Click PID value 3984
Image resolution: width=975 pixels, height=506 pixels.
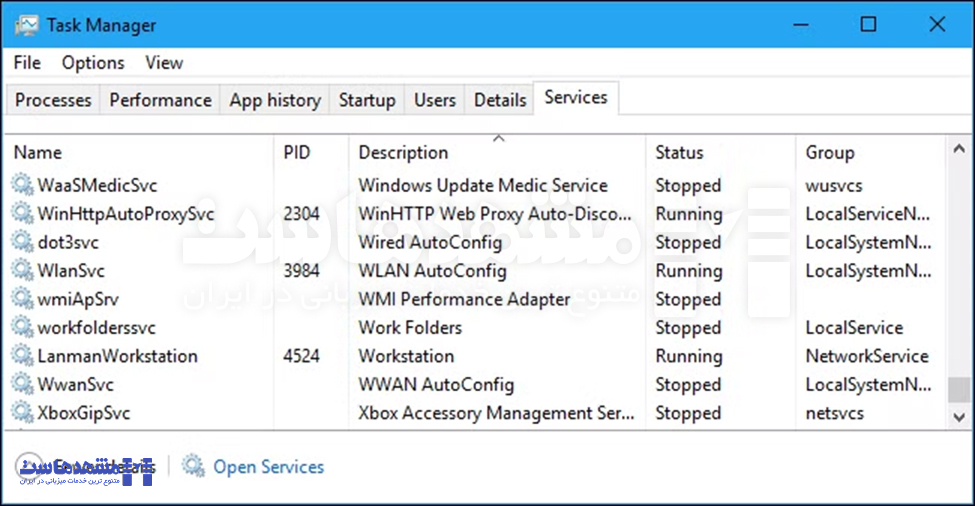[x=301, y=271]
